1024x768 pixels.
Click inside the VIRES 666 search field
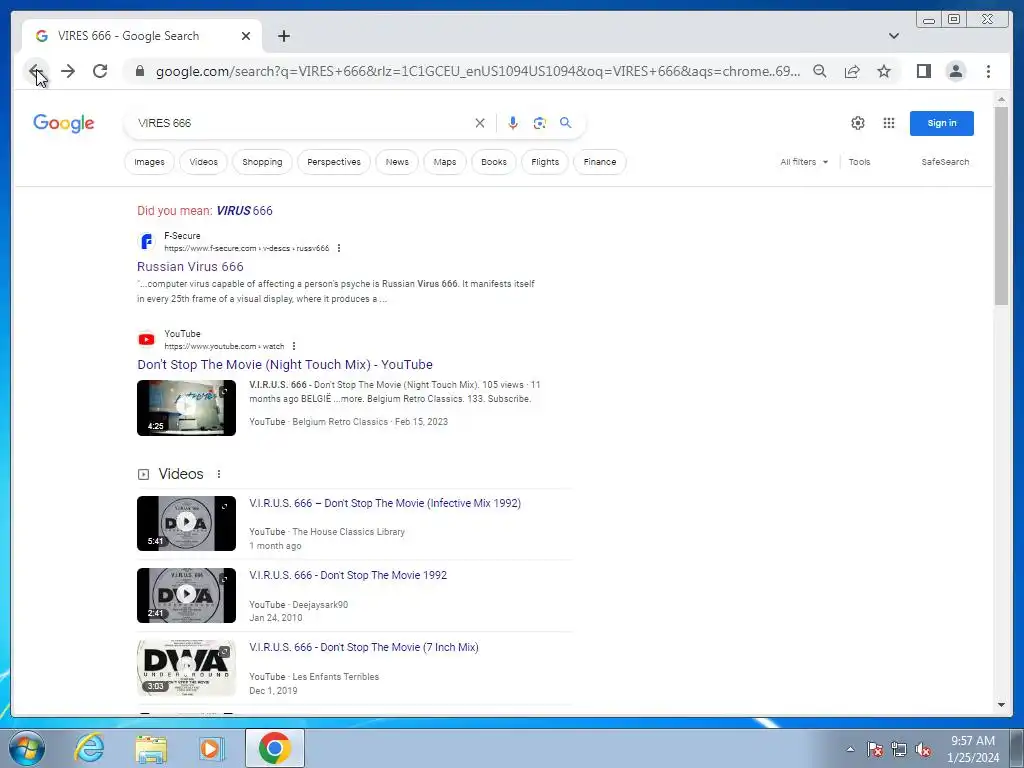coord(300,123)
